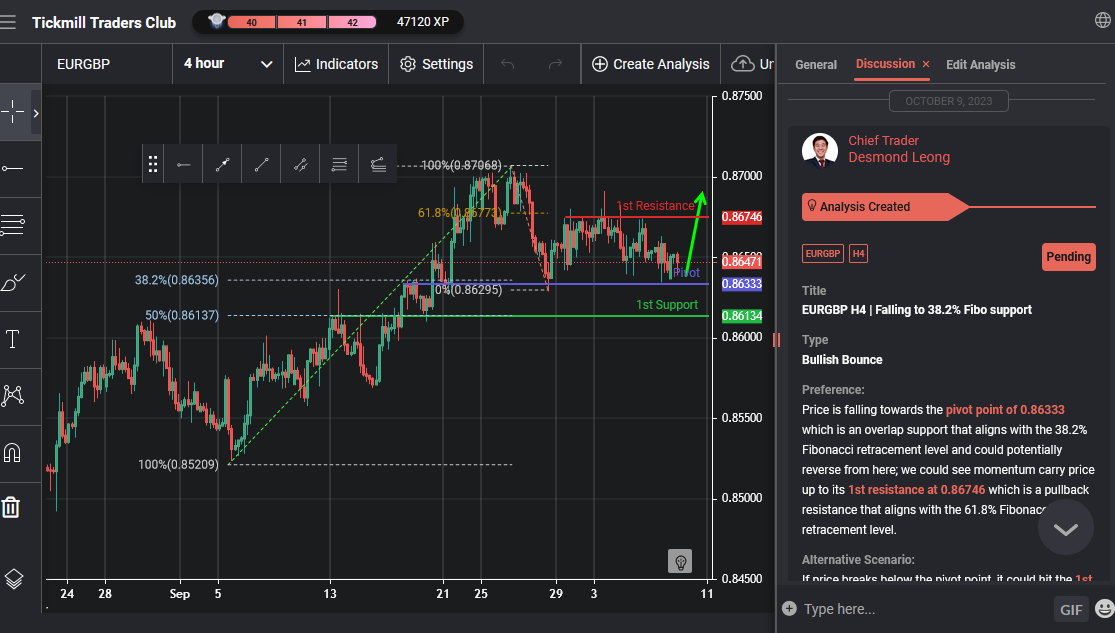This screenshot has width=1115, height=633.
Task: Click the OCTOBER 9, 2023 date label
Action: click(949, 101)
